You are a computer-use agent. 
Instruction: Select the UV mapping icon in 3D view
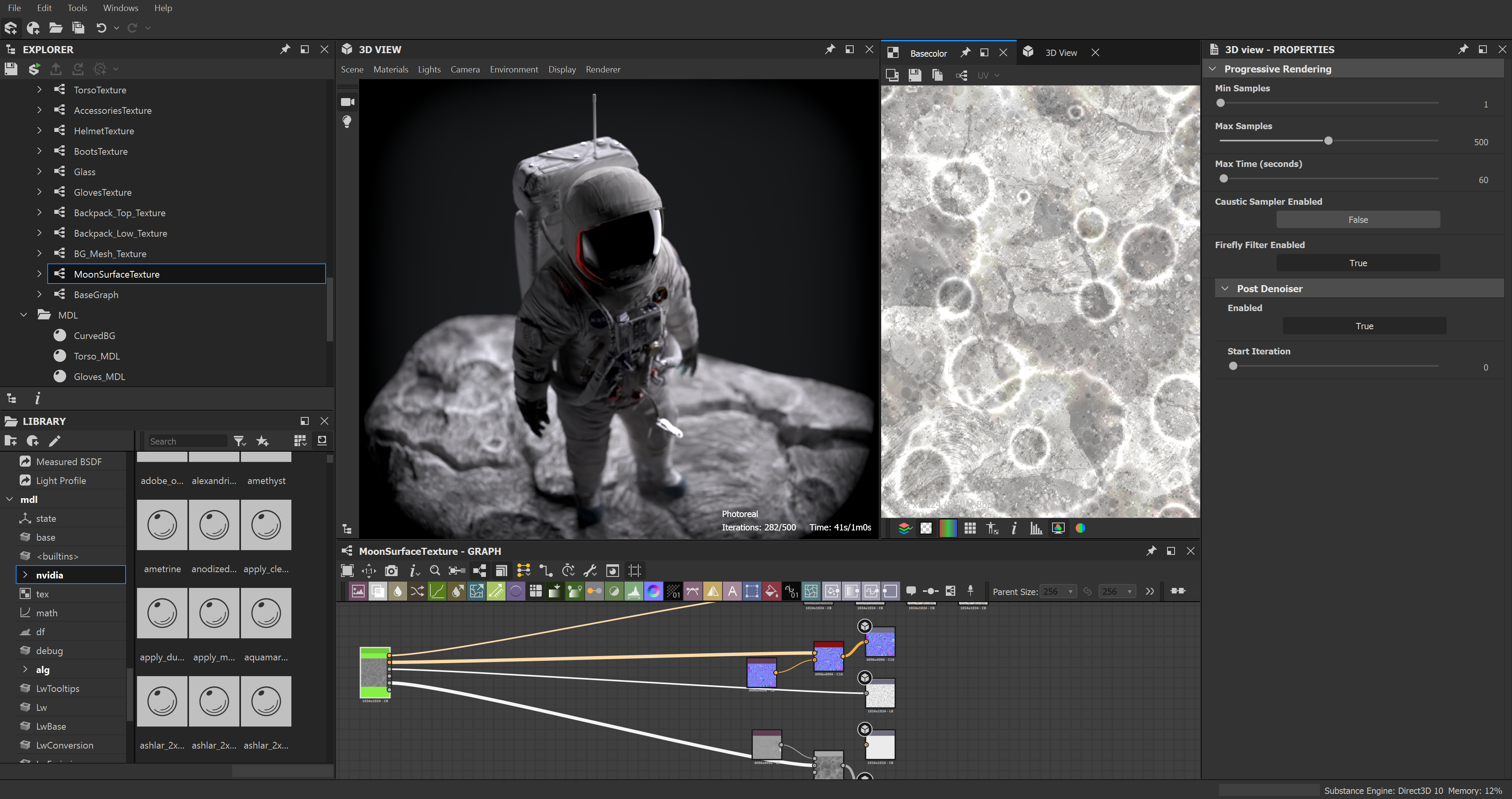pyautogui.click(x=983, y=75)
